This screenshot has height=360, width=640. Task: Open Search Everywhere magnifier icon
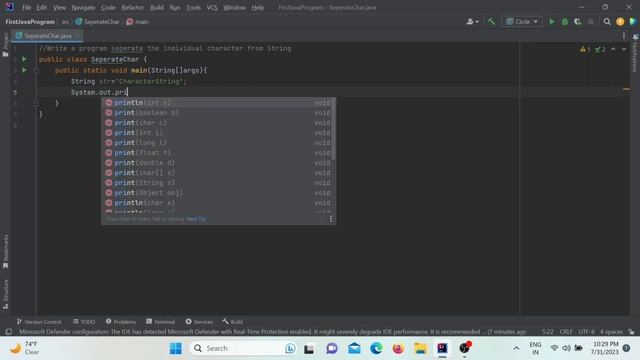coord(607,22)
